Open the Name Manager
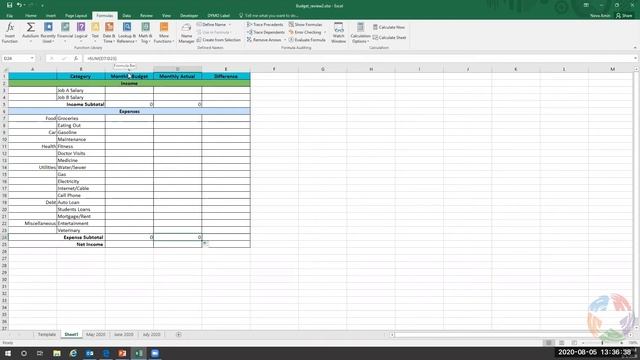The width and height of the screenshot is (640, 360). click(x=186, y=33)
